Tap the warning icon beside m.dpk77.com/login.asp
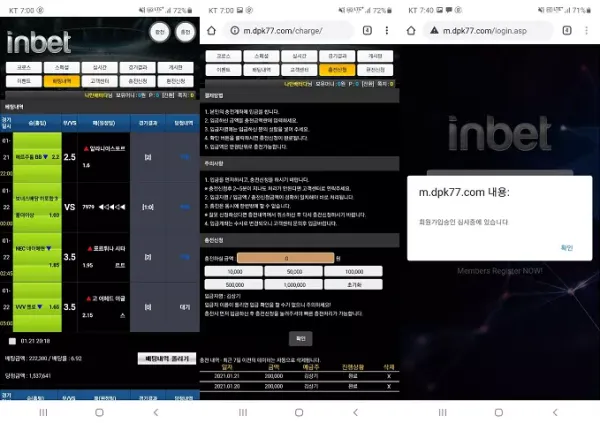This screenshot has height=423, width=600. [434, 31]
